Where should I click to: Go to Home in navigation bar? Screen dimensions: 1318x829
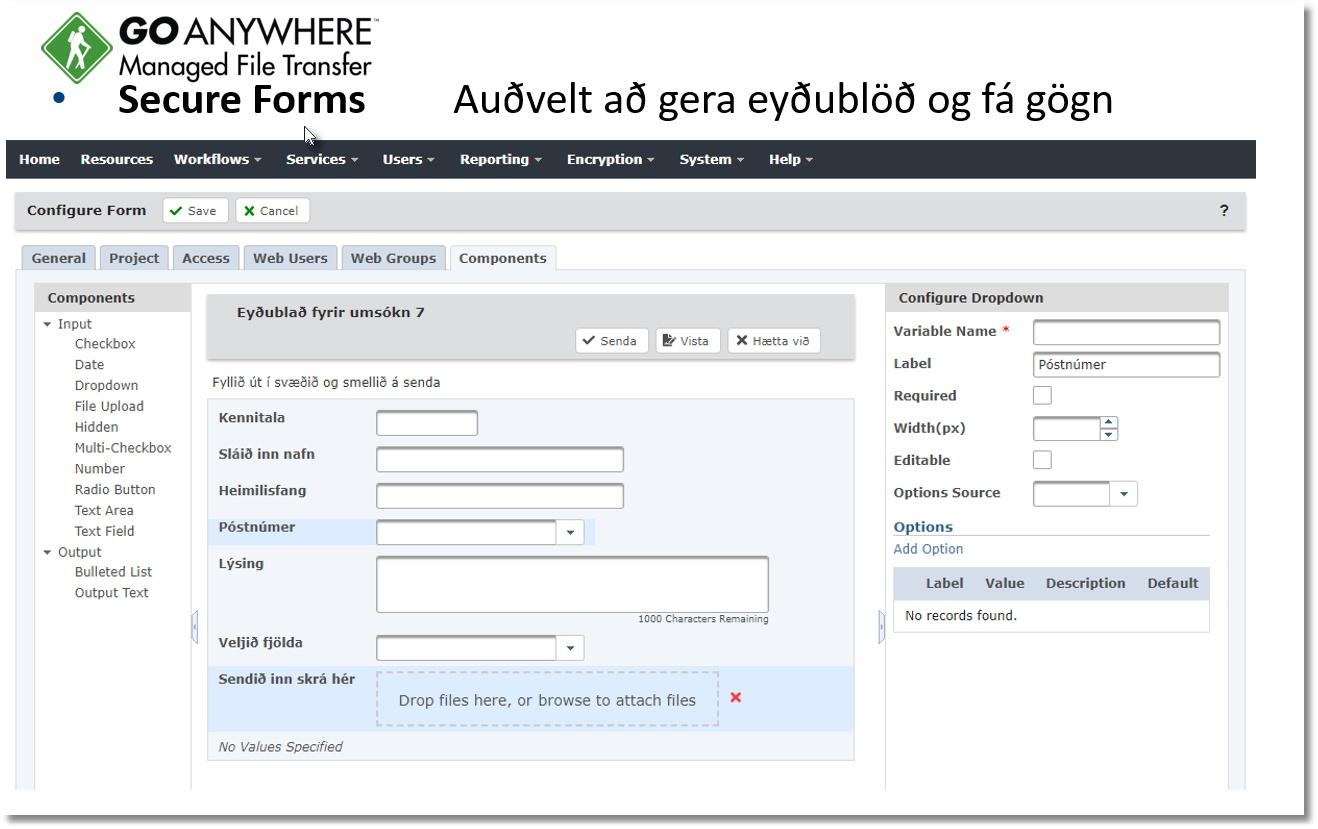[x=39, y=159]
